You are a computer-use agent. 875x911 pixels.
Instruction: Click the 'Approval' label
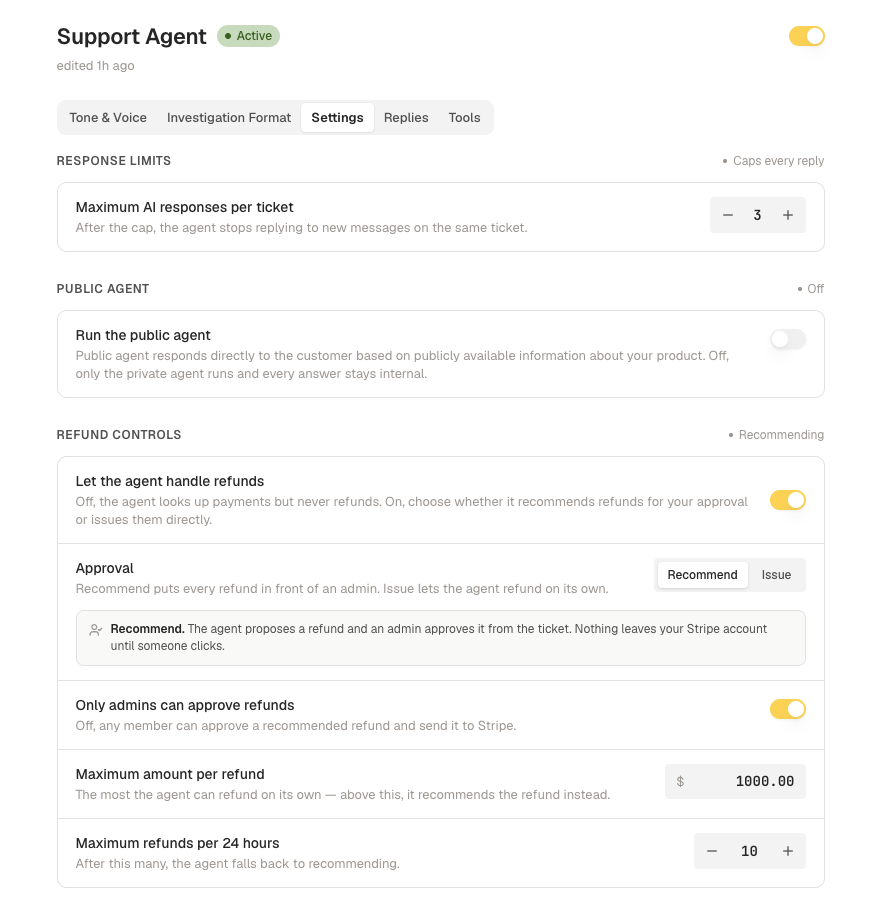[105, 568]
